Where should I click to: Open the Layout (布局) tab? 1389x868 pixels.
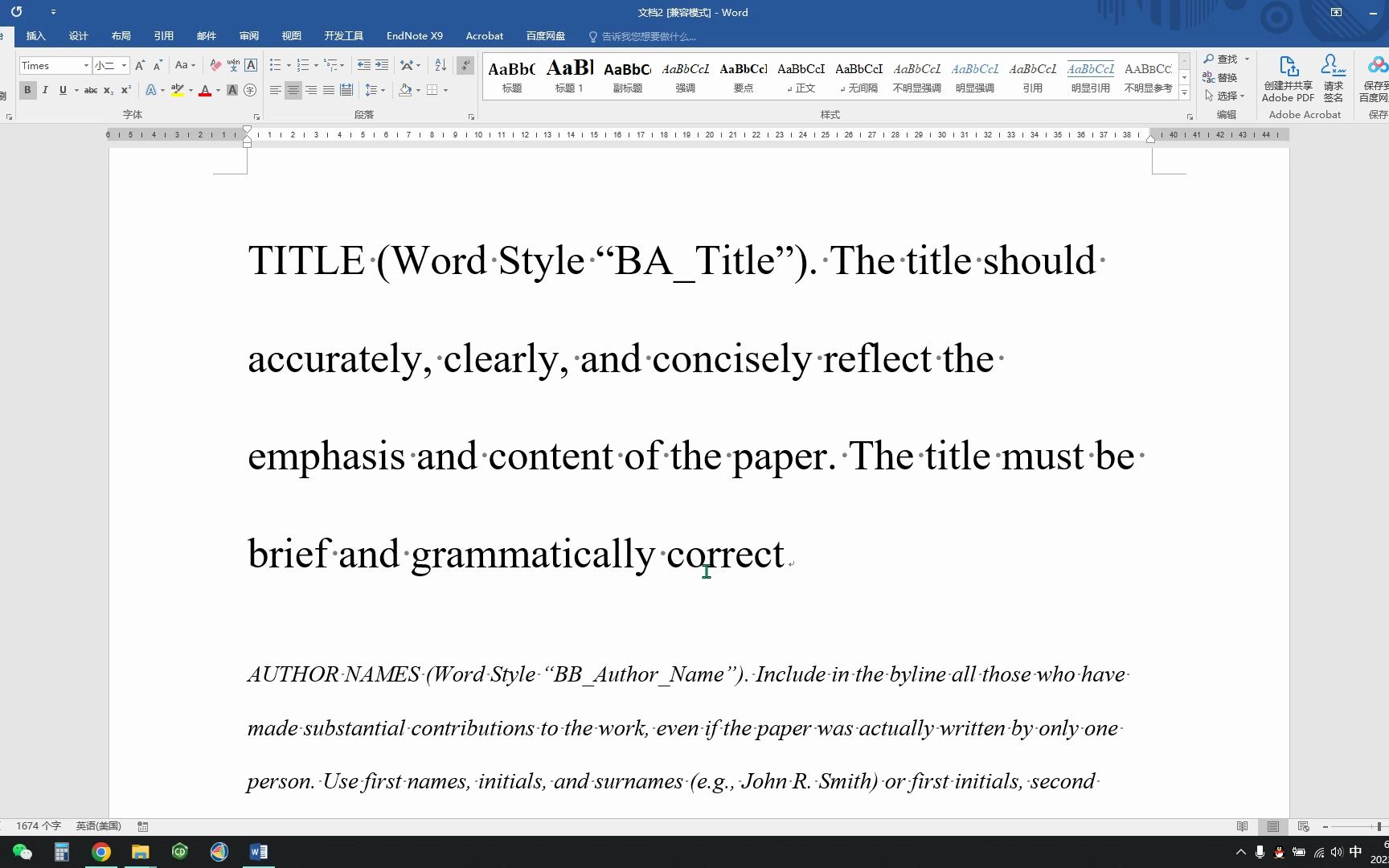click(x=121, y=35)
